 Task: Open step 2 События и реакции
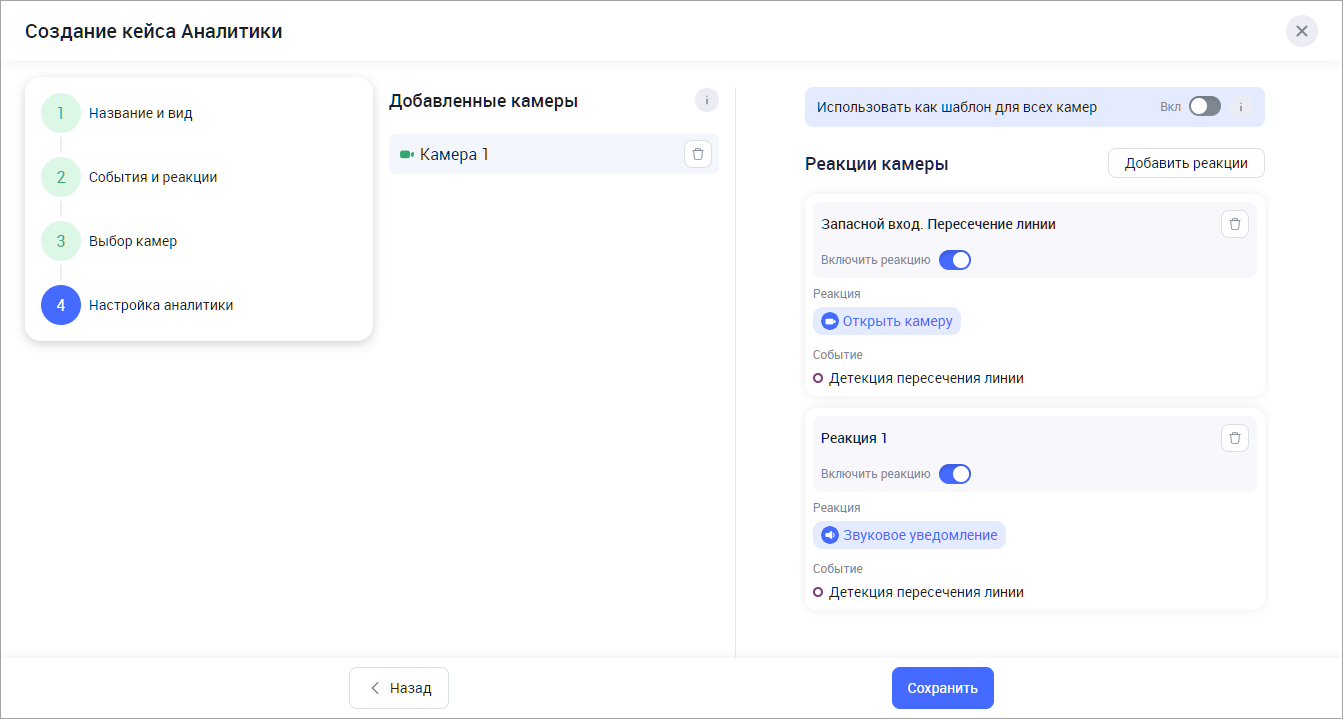coord(61,177)
